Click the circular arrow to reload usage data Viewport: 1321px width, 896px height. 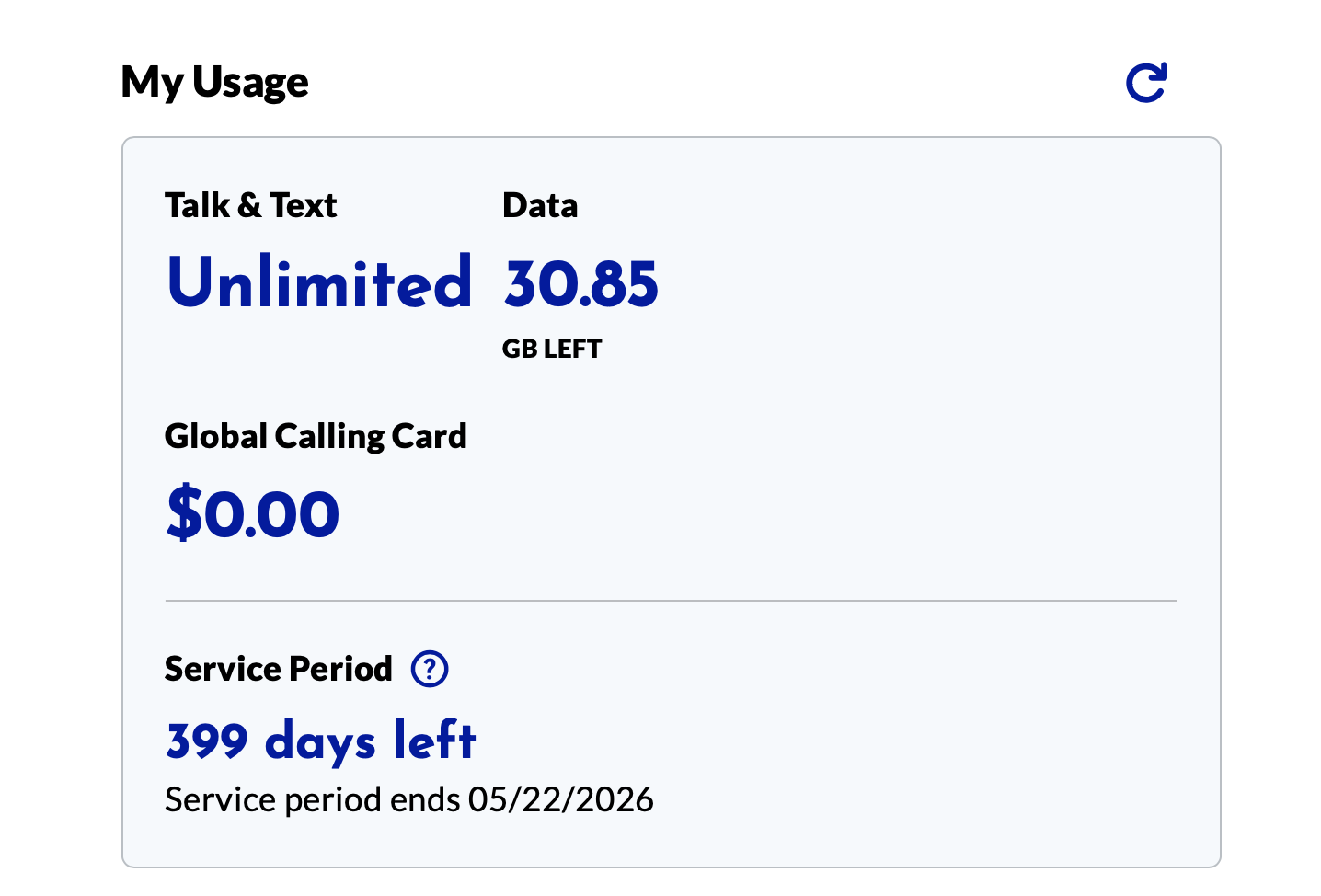(x=1146, y=81)
